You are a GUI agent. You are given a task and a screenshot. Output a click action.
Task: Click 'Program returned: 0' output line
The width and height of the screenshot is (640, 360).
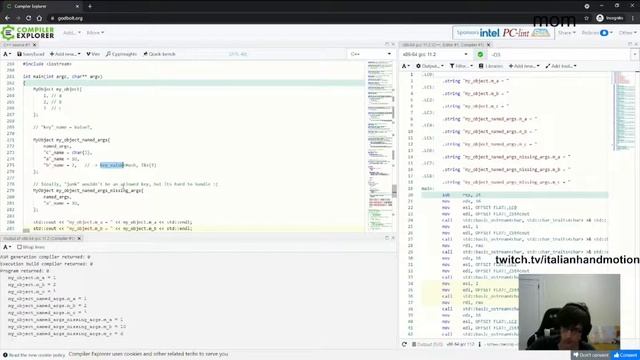[24, 271]
